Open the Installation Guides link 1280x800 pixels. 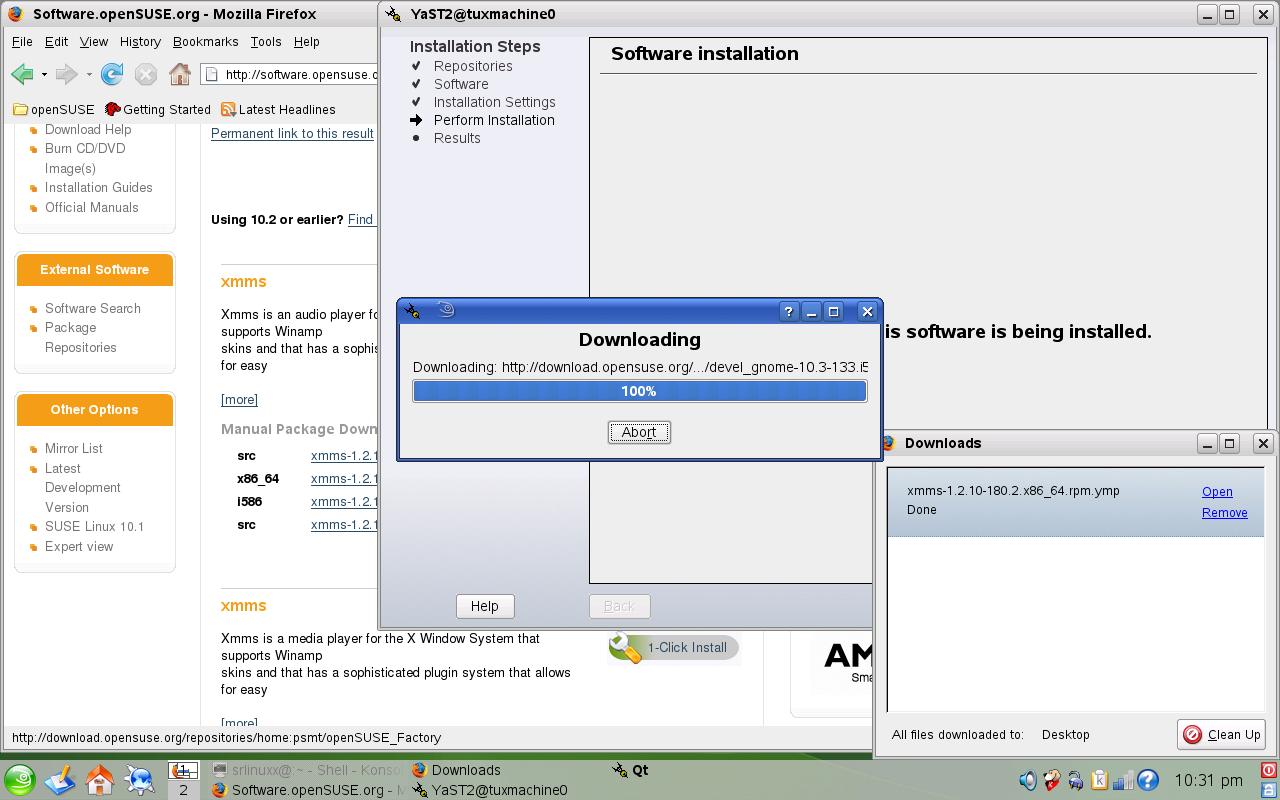pyautogui.click(x=98, y=188)
